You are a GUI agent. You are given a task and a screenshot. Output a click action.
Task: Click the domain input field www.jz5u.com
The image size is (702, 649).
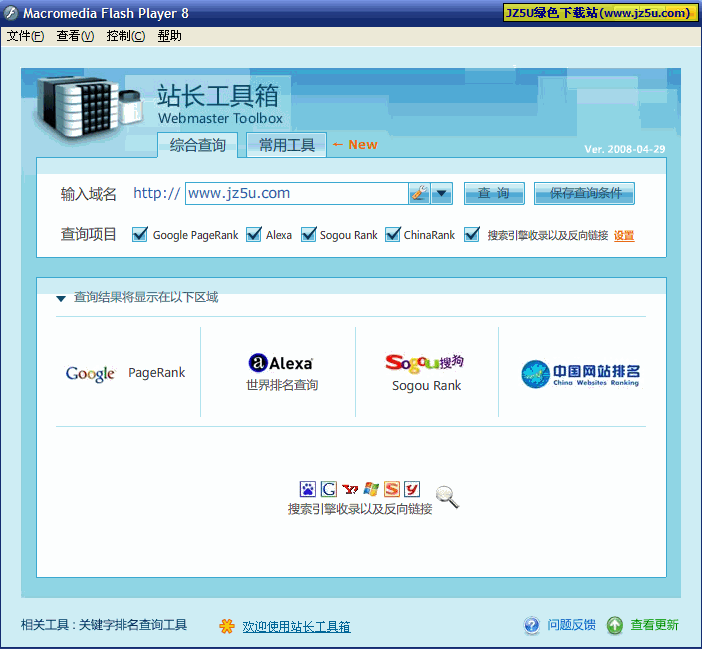coord(297,193)
